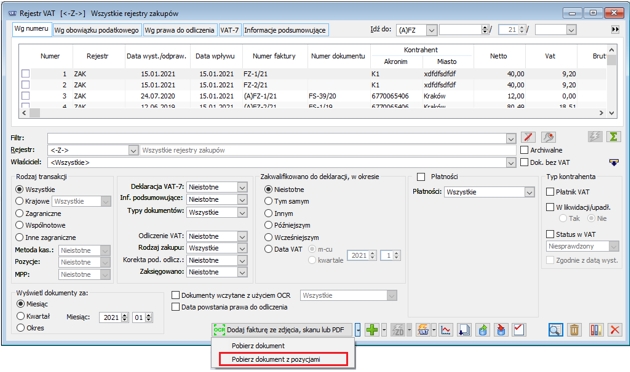The height and width of the screenshot is (372, 630).
Task: Click in the Filtr input field
Action: 277,139
